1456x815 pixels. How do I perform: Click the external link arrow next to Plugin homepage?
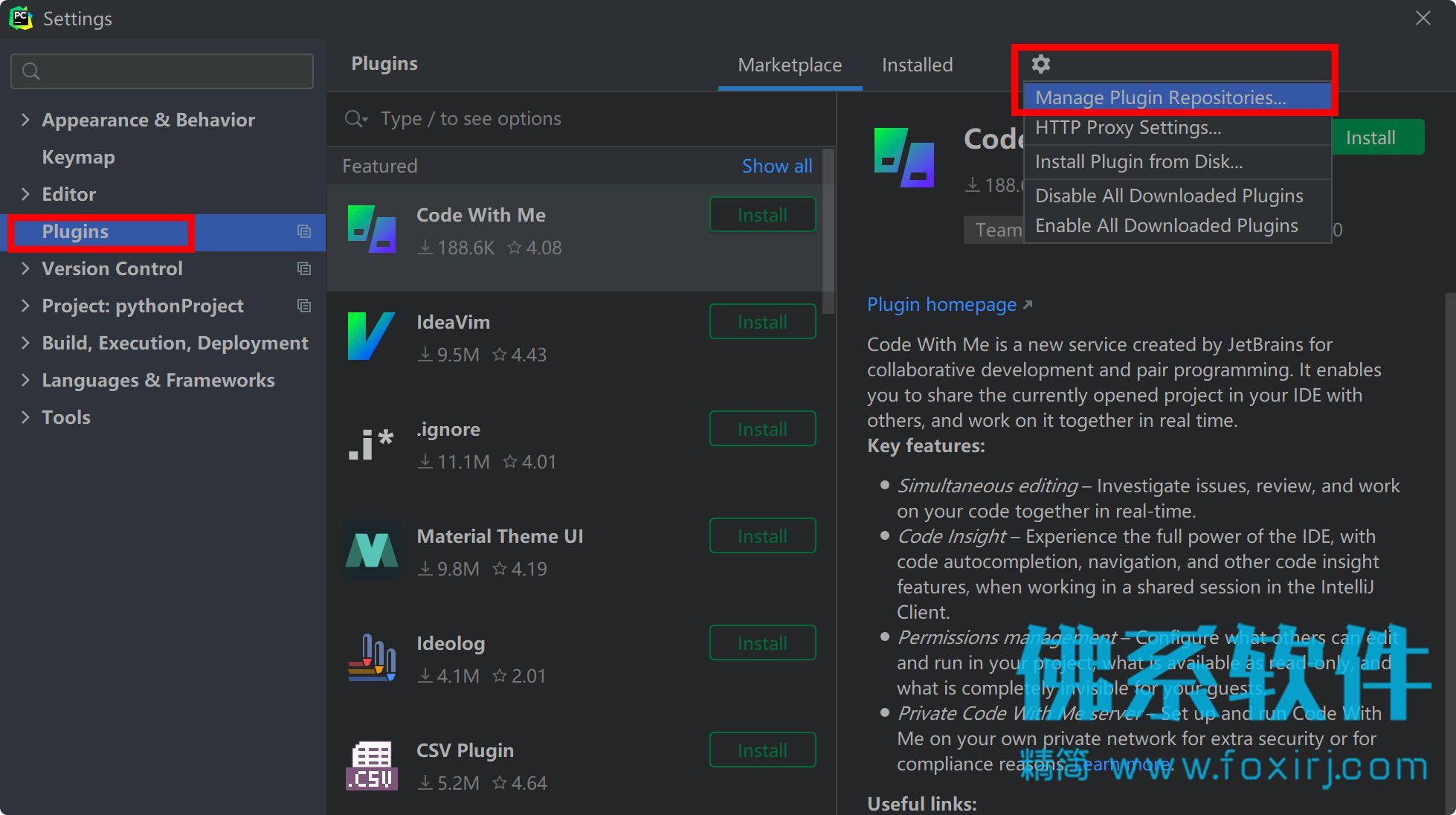coord(1028,305)
